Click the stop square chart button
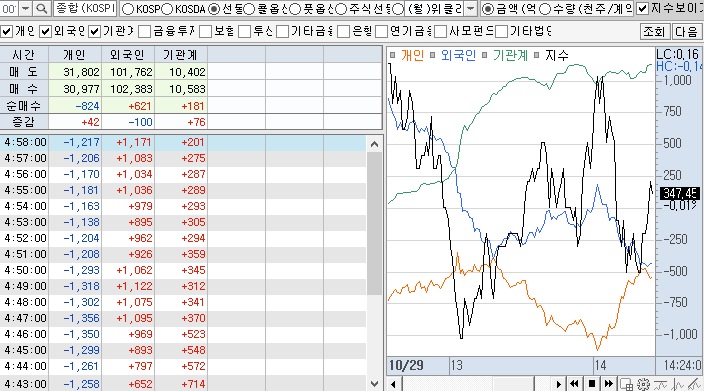704x391 pixels. point(592,384)
